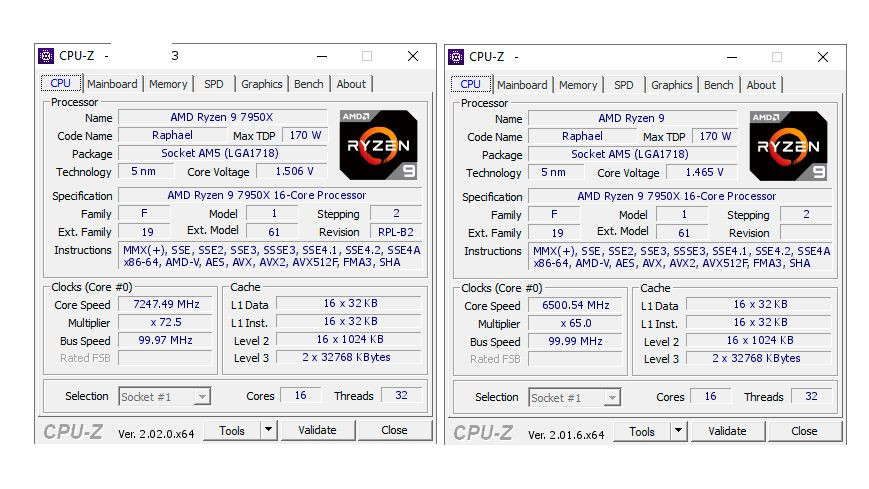Show the About tab in the right window
The image size is (869, 489).
[761, 85]
